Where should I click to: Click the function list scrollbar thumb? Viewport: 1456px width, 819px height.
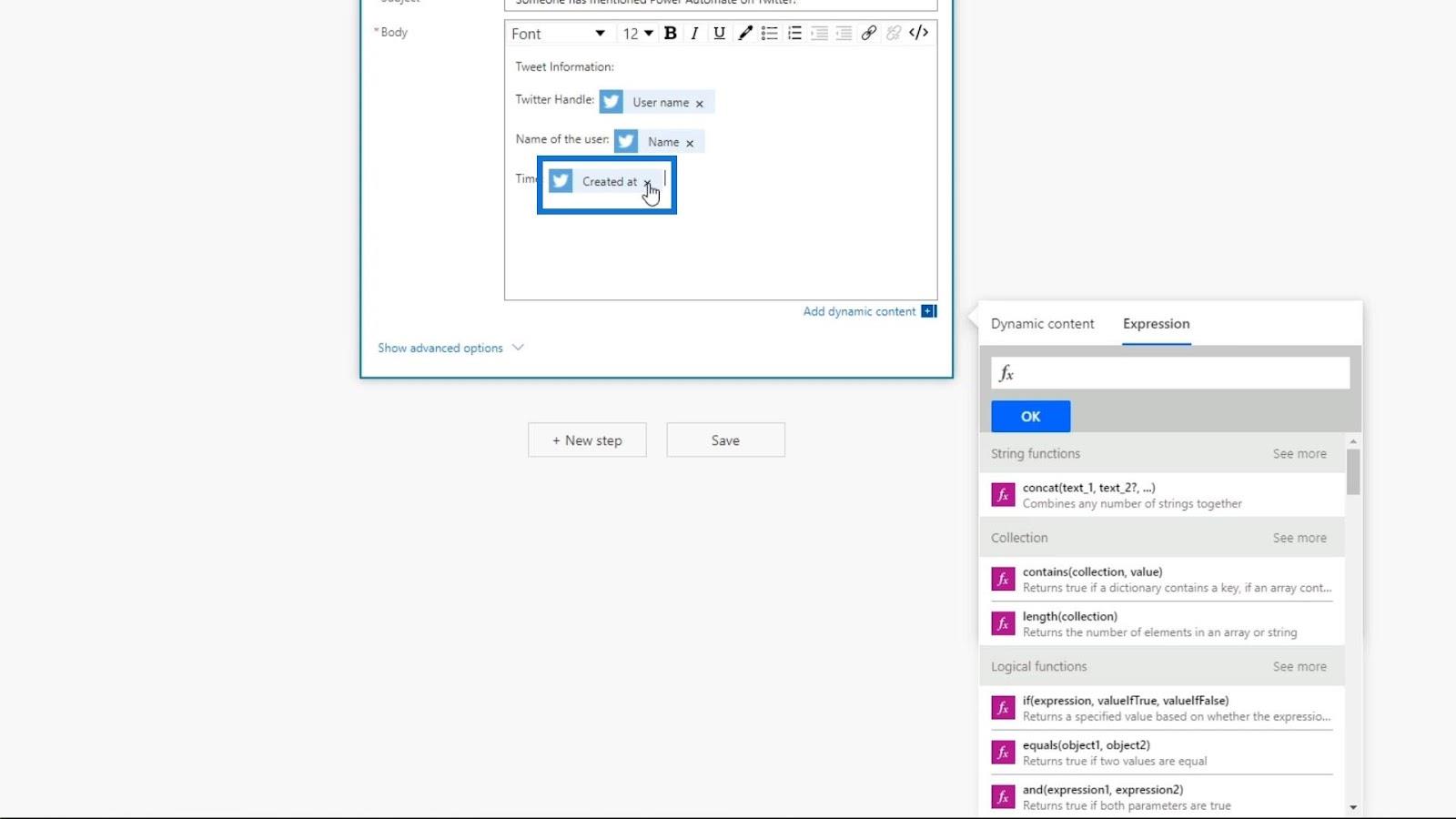coord(1353,472)
